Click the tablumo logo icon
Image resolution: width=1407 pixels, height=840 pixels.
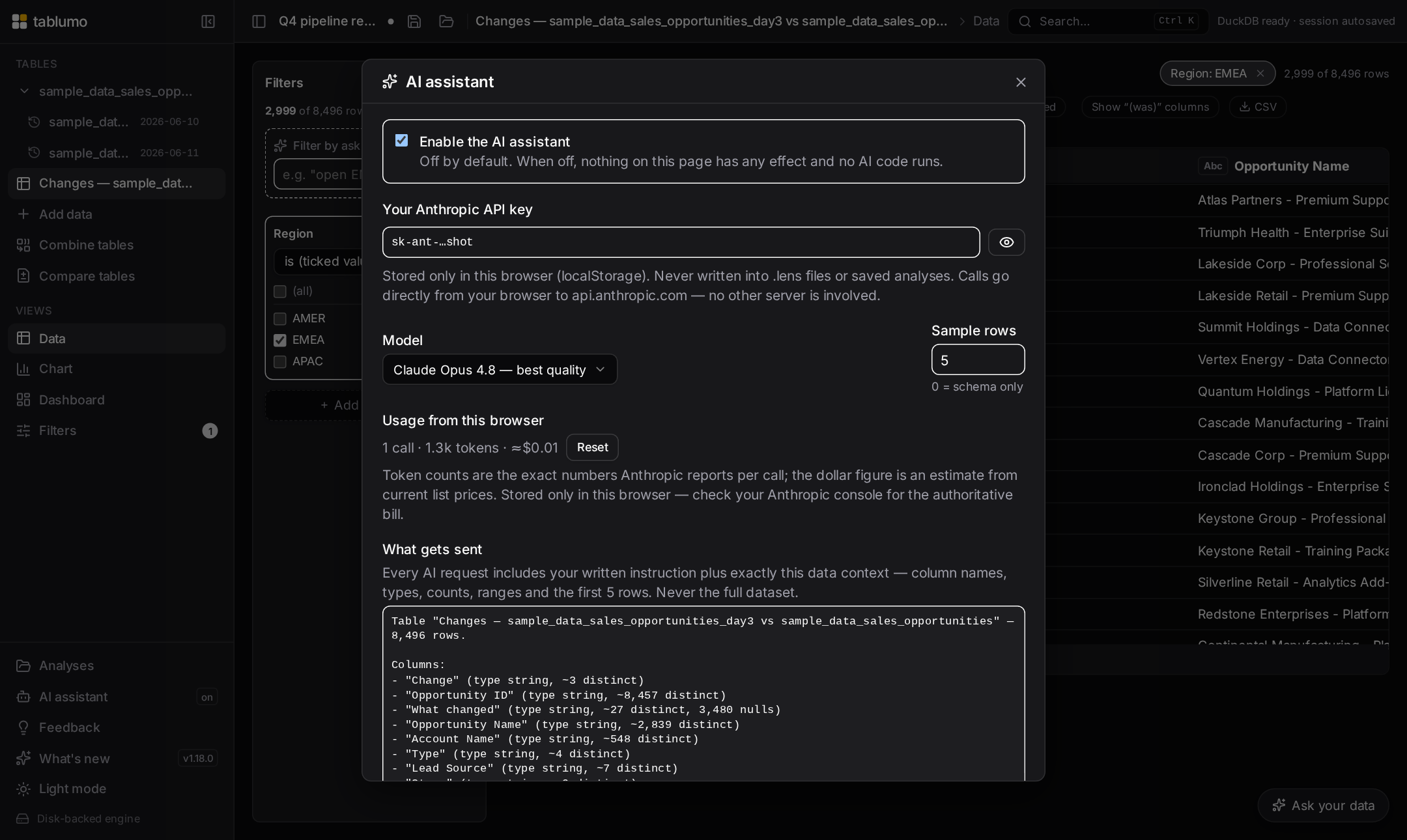tap(20, 21)
